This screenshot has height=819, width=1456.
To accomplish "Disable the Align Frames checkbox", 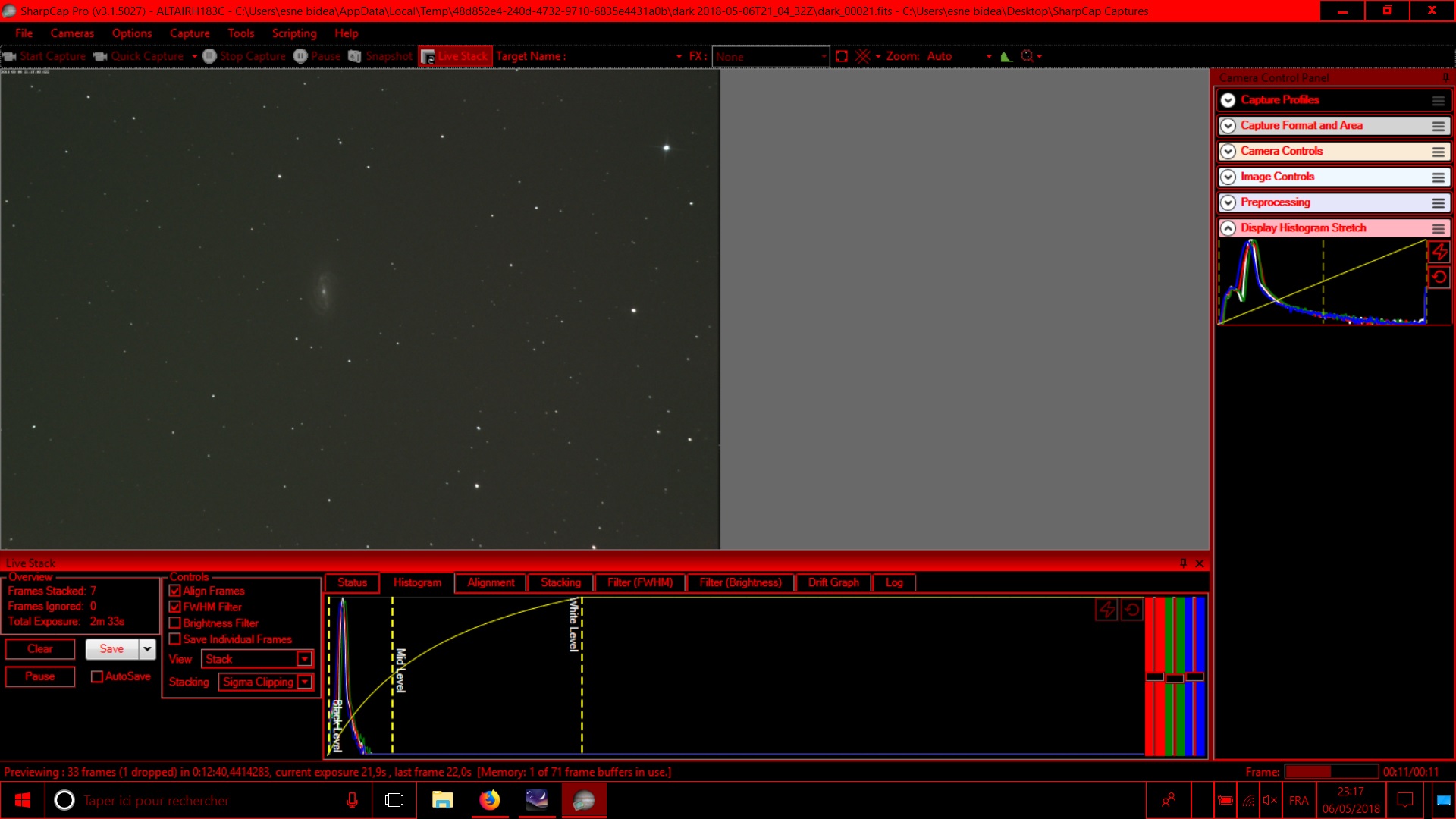I will (x=175, y=591).
